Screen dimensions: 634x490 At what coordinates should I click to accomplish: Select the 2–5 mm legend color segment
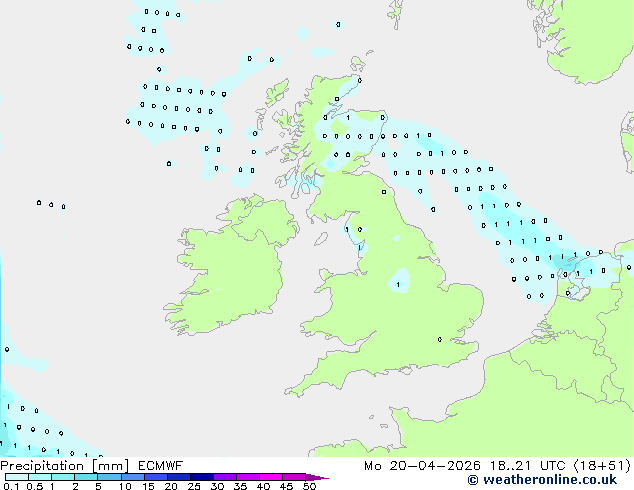tap(86, 477)
